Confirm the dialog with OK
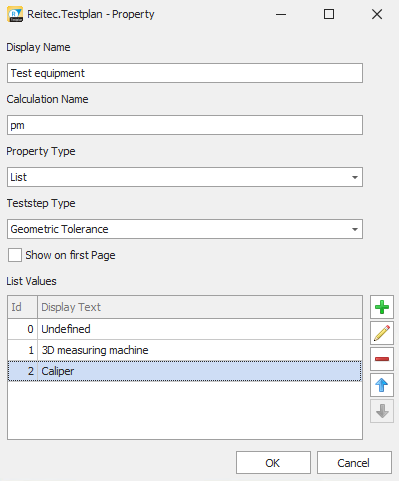The width and height of the screenshot is (399, 481). pyautogui.click(x=273, y=463)
